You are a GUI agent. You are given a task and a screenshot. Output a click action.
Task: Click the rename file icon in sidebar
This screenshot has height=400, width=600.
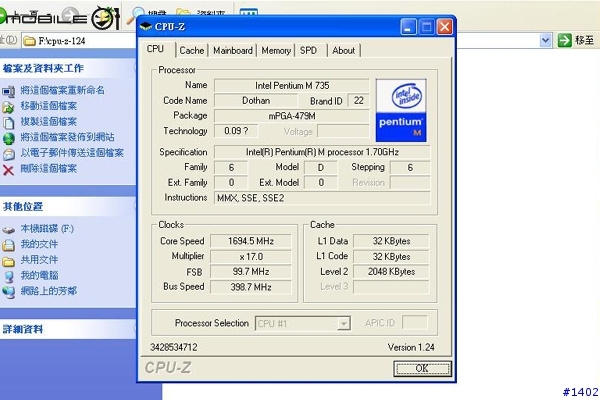(x=8, y=91)
